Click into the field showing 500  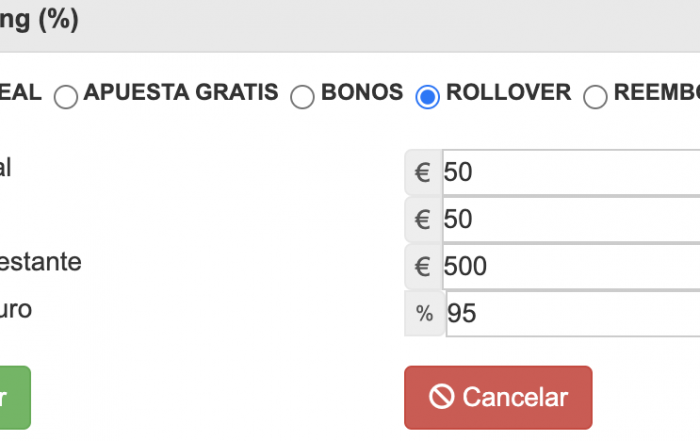point(571,266)
